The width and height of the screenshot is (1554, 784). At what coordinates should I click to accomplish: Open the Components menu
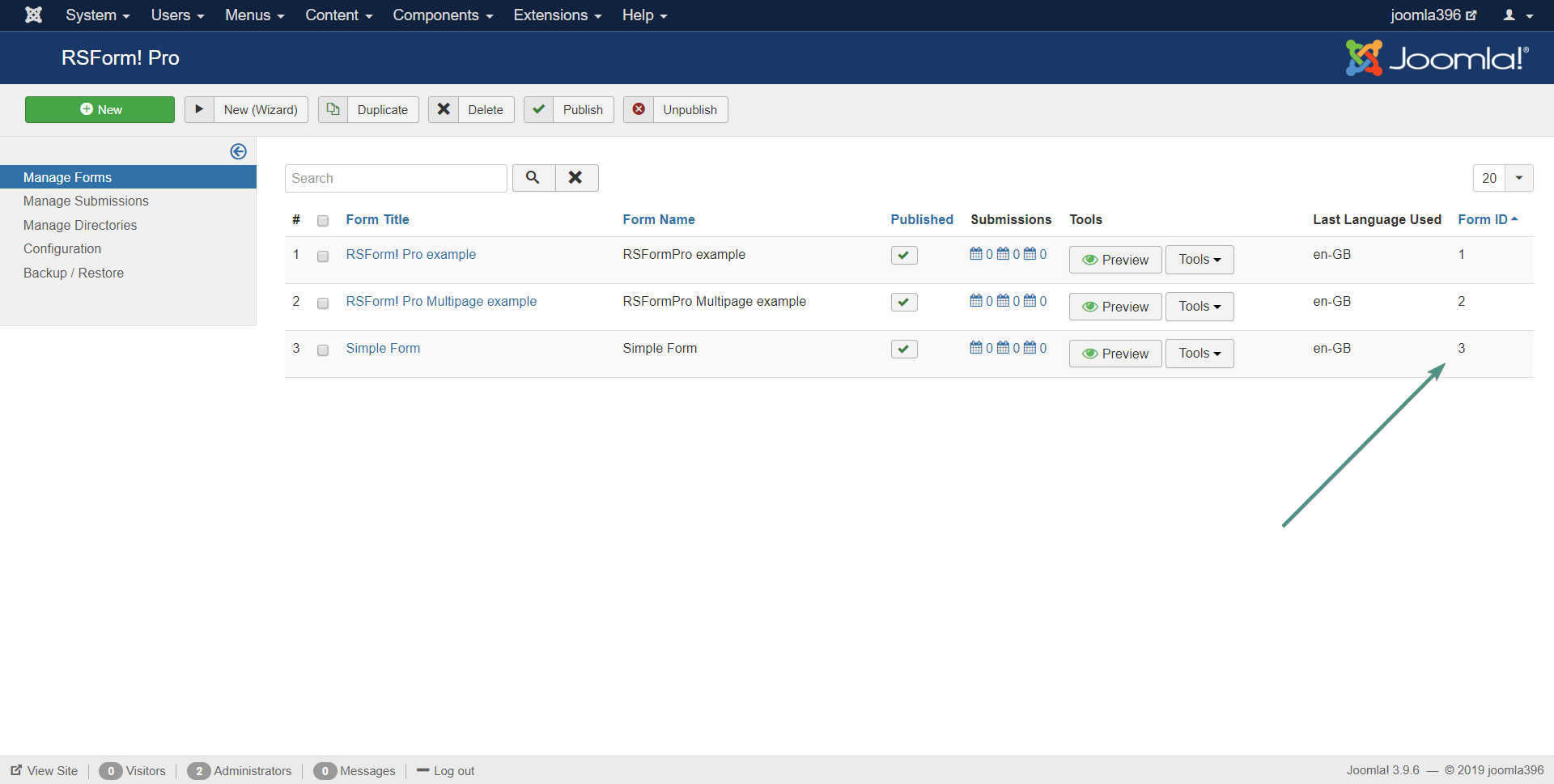(x=442, y=15)
